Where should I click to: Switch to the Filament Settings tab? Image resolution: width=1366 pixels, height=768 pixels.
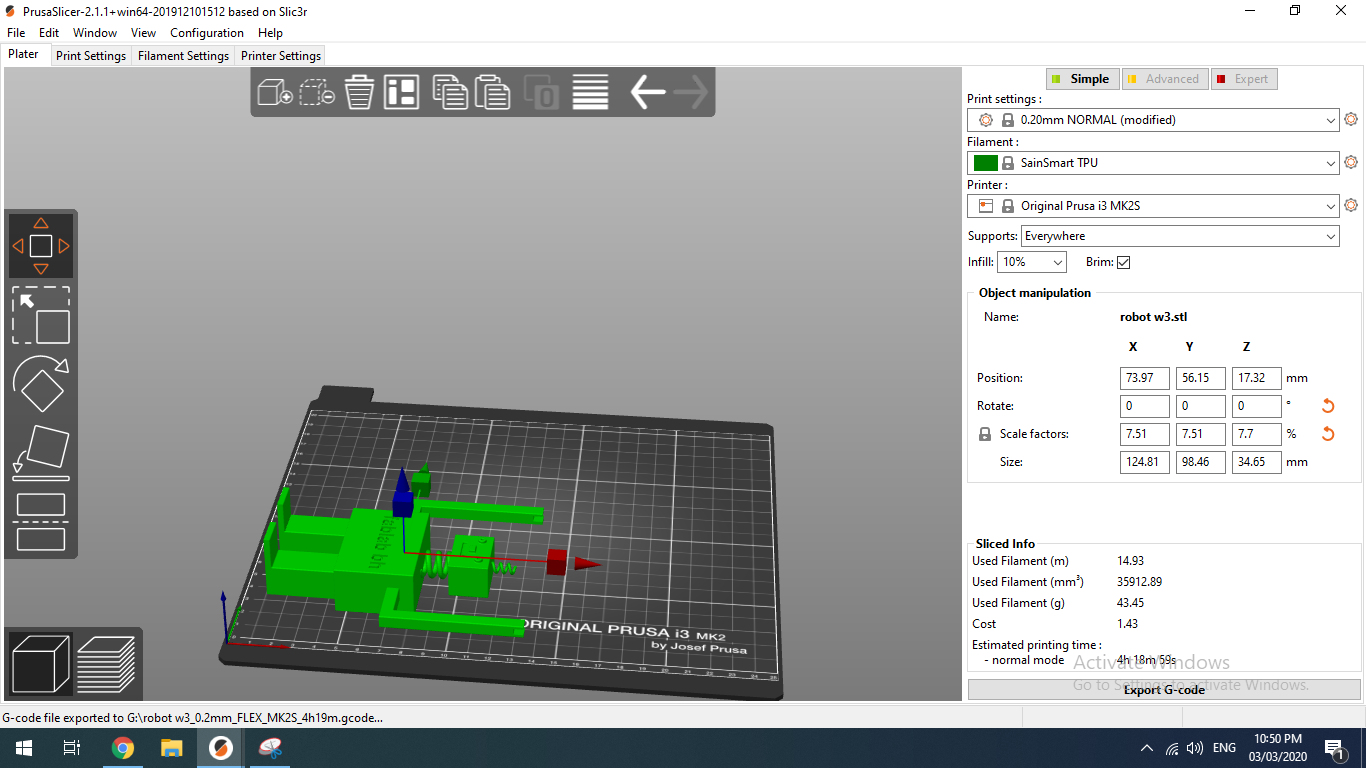(x=183, y=56)
